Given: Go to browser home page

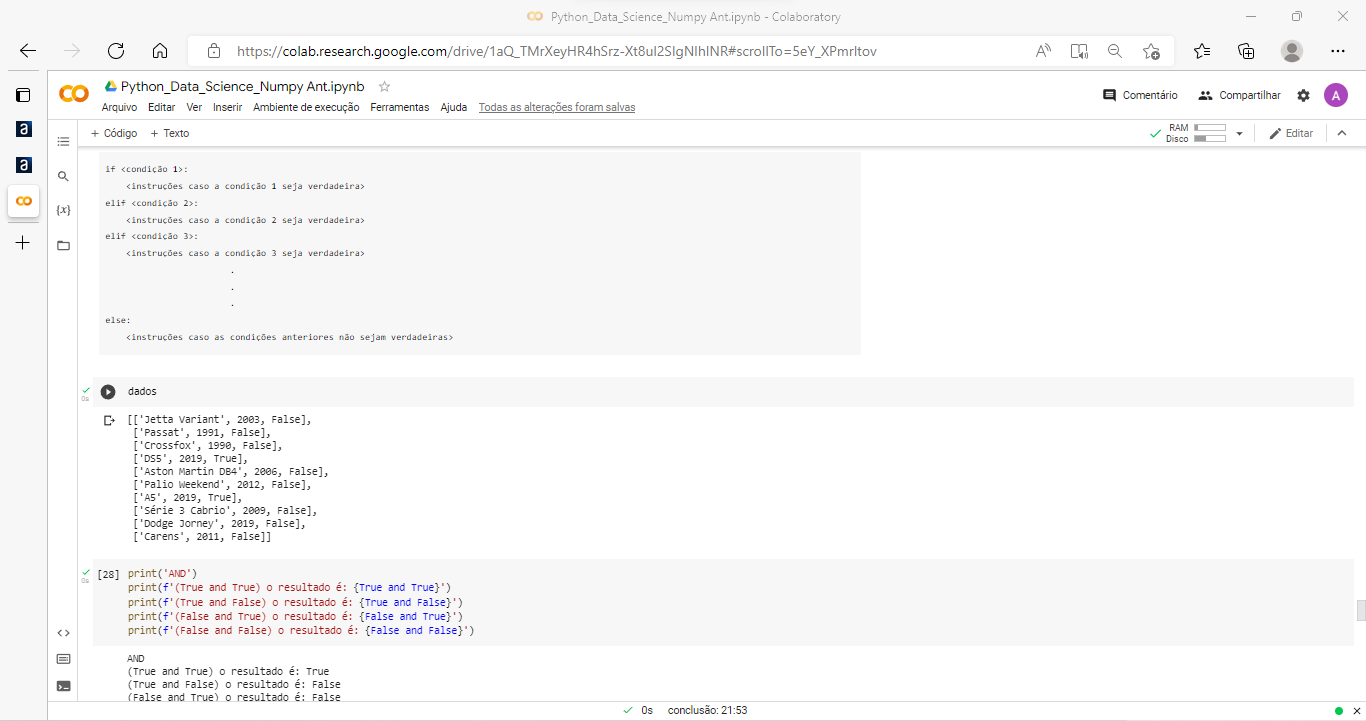Looking at the screenshot, I should 160,51.
